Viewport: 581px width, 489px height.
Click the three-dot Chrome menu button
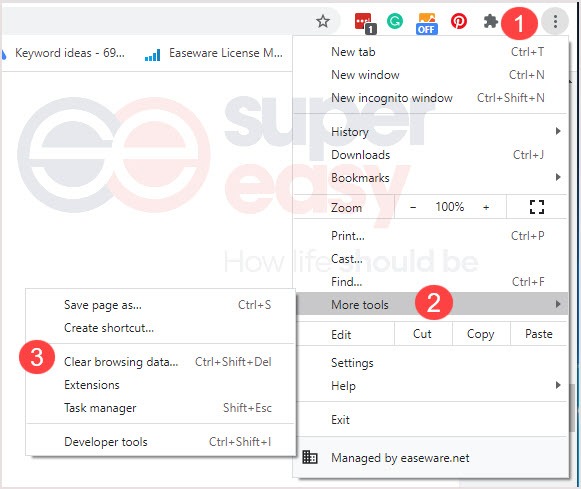pyautogui.click(x=555, y=21)
